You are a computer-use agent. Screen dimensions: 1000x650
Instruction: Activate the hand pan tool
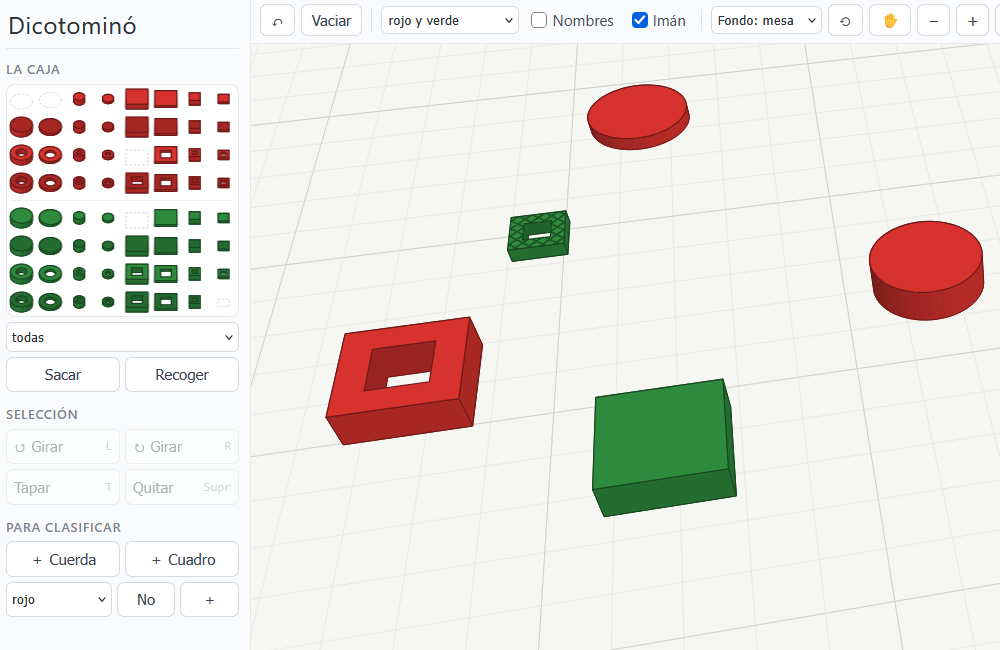[890, 20]
